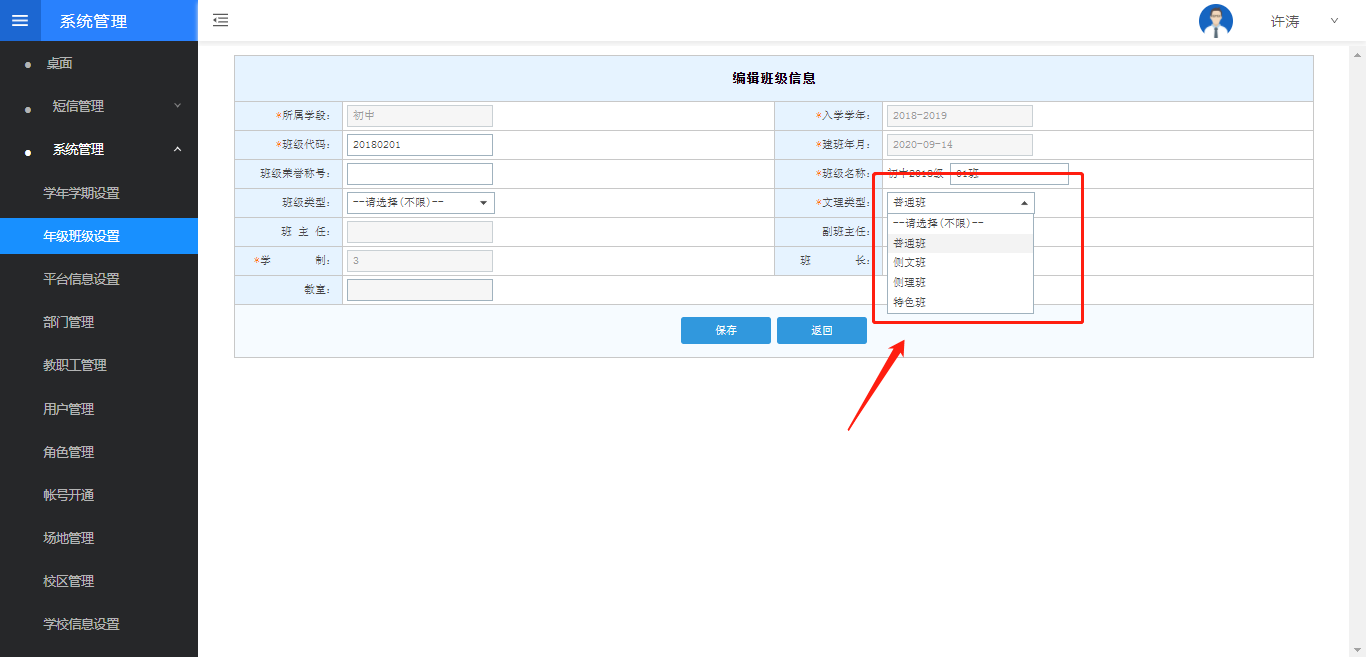Open the 班级类型 dropdown
Image resolution: width=1366 pixels, height=657 pixels.
pos(420,203)
